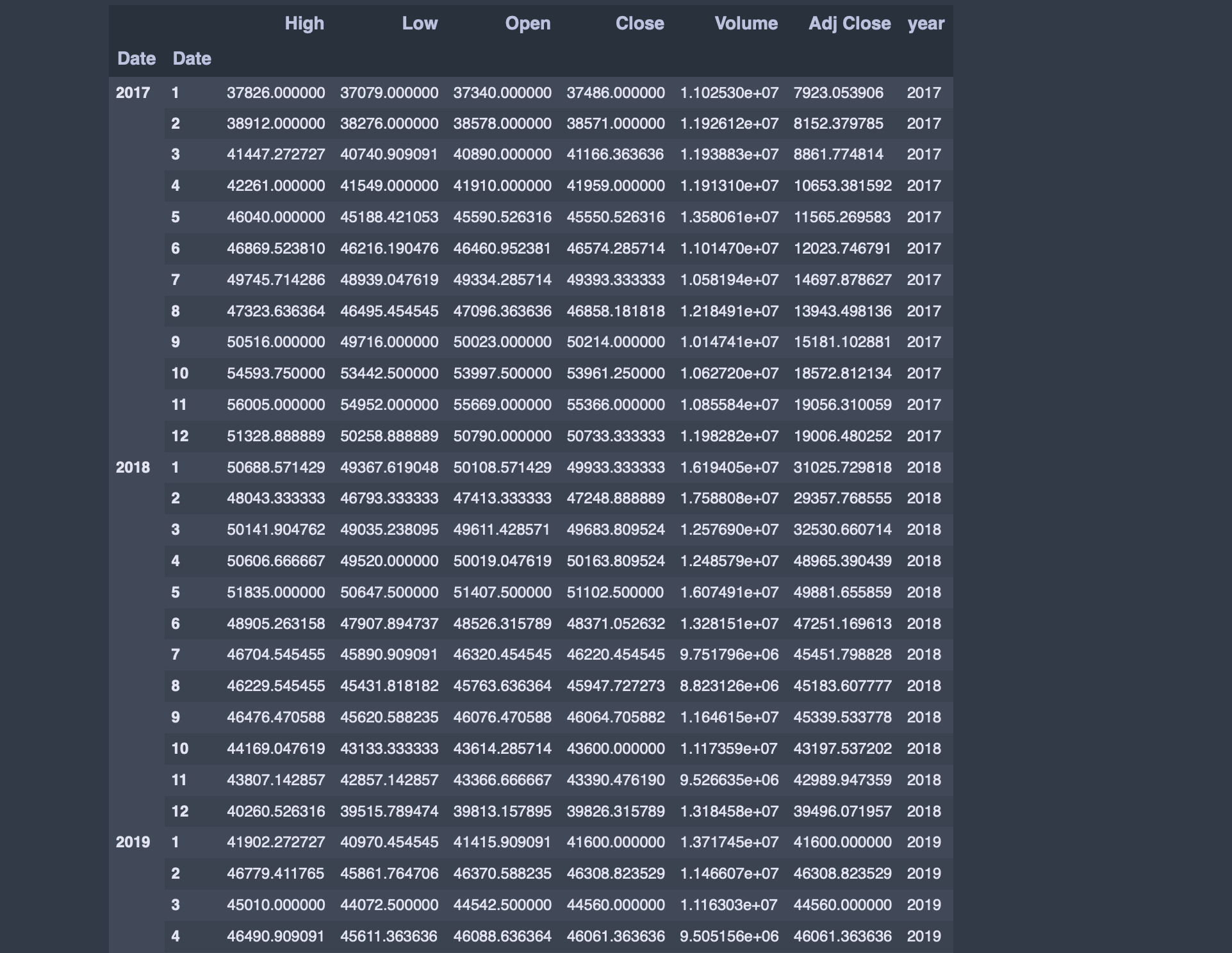Viewport: 1232px width, 953px height.
Task: Select the 2019 year index label
Action: coord(133,842)
